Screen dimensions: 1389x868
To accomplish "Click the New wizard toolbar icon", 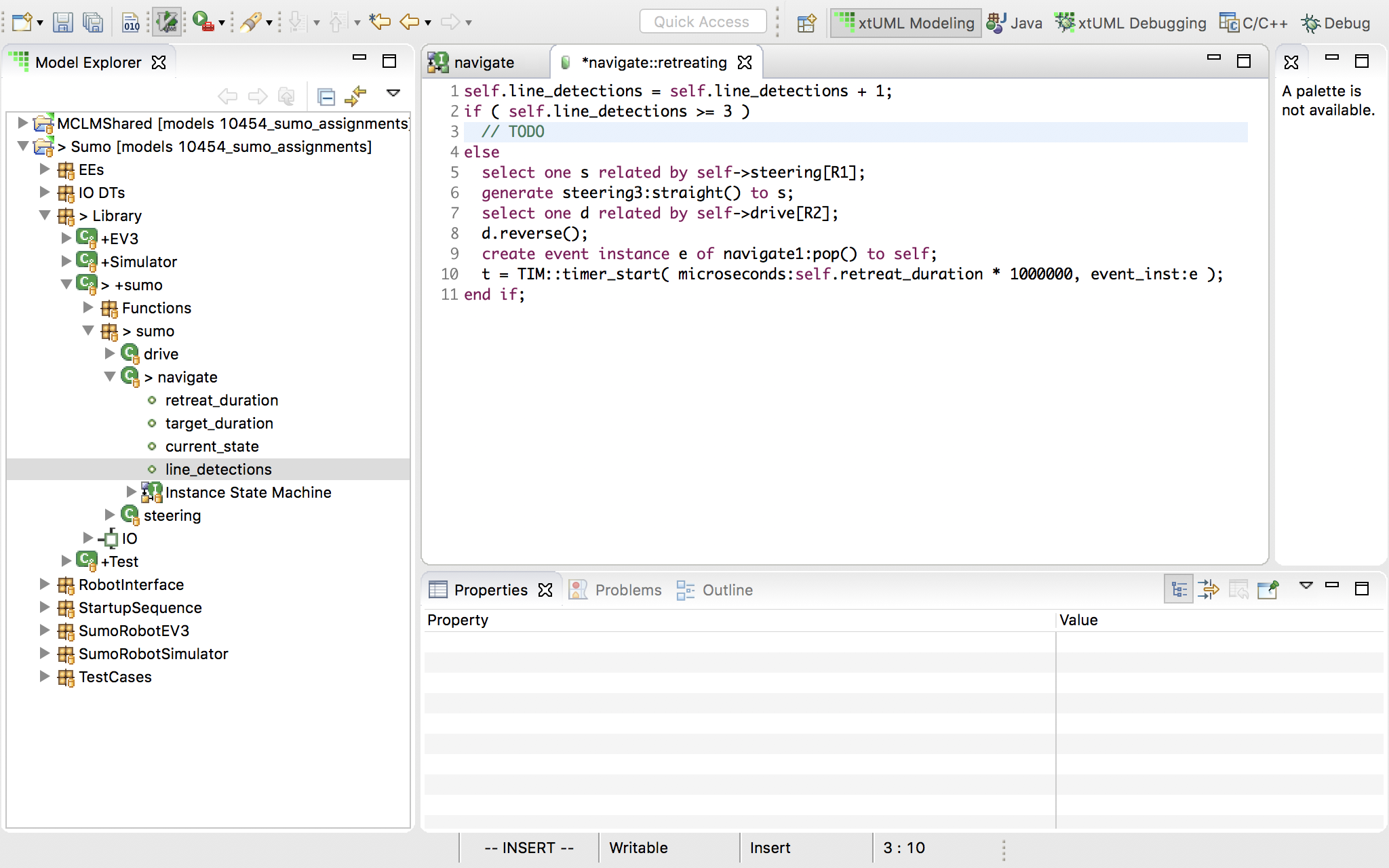I will point(22,22).
